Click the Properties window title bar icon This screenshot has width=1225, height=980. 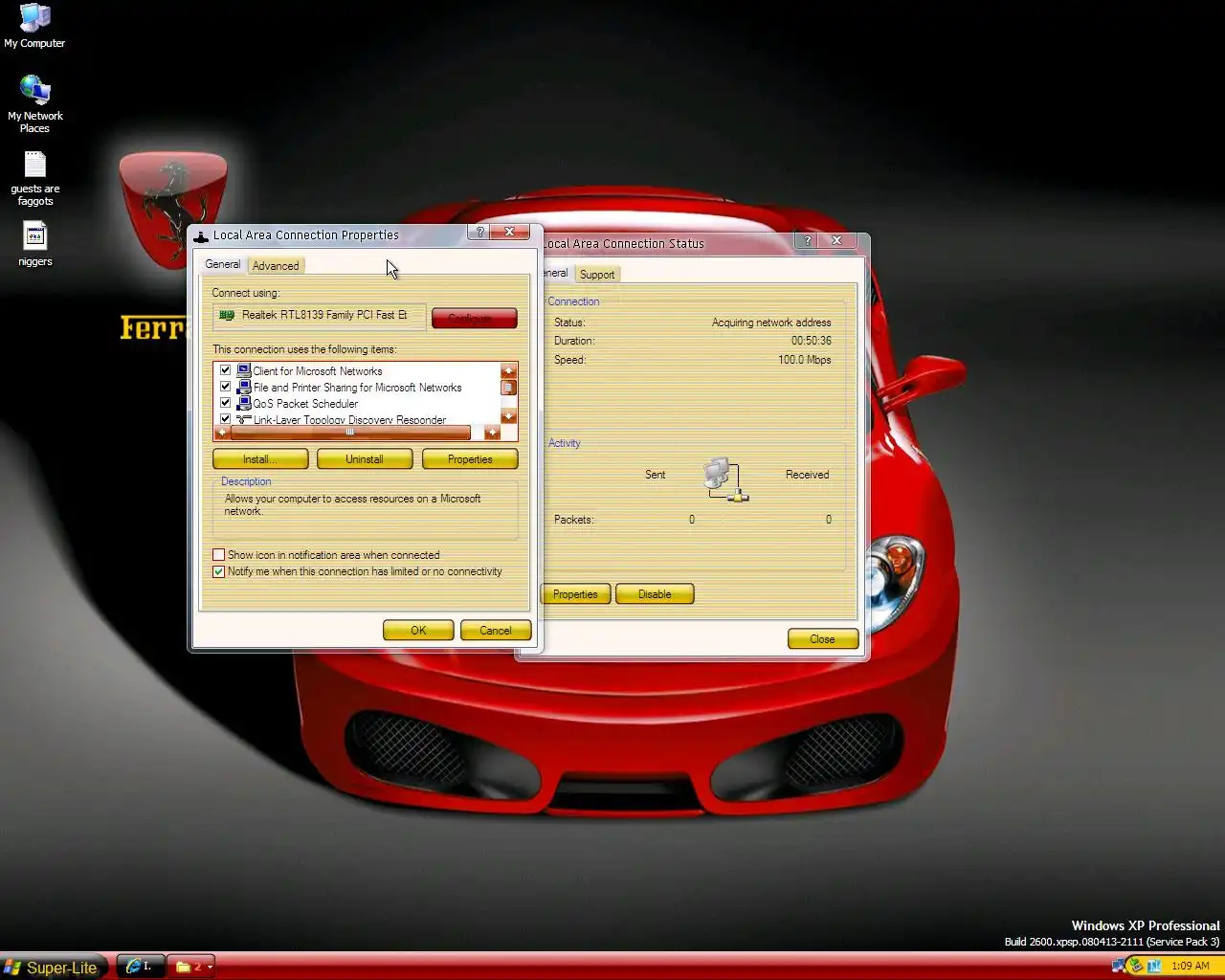201,235
